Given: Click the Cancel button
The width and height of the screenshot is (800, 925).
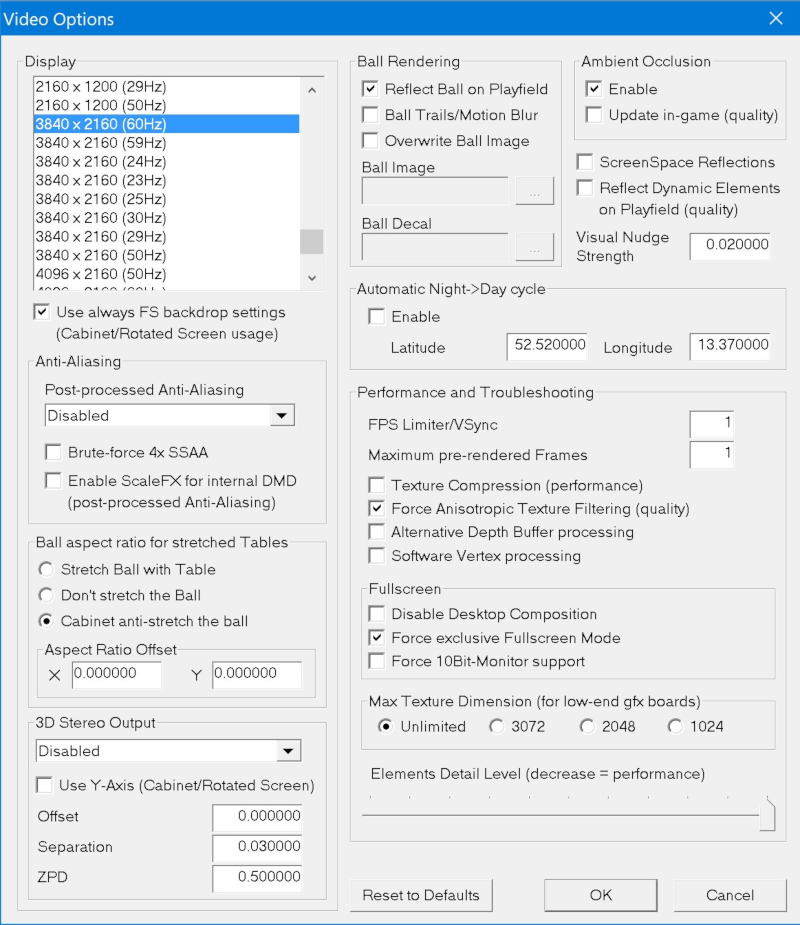Looking at the screenshot, I should [x=729, y=895].
